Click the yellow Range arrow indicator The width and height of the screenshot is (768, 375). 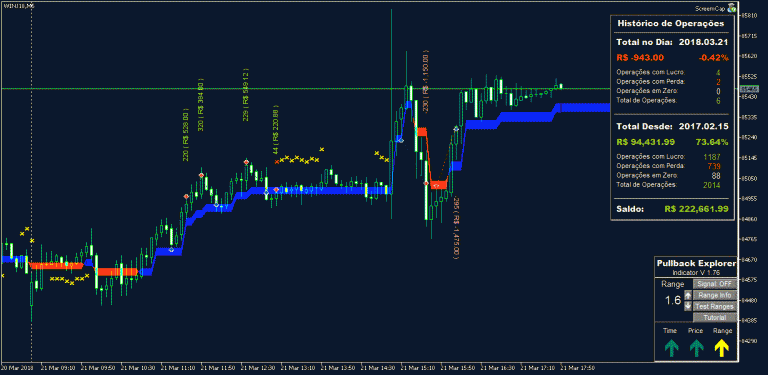pos(721,348)
